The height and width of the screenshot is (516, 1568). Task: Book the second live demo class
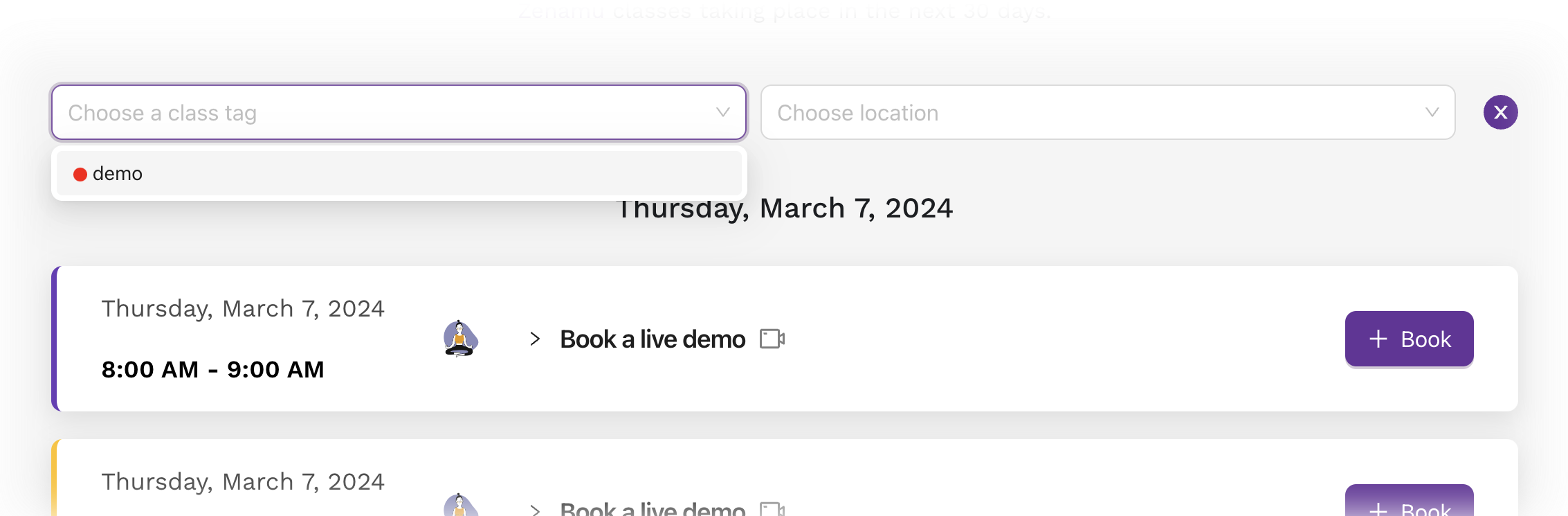point(1409,501)
